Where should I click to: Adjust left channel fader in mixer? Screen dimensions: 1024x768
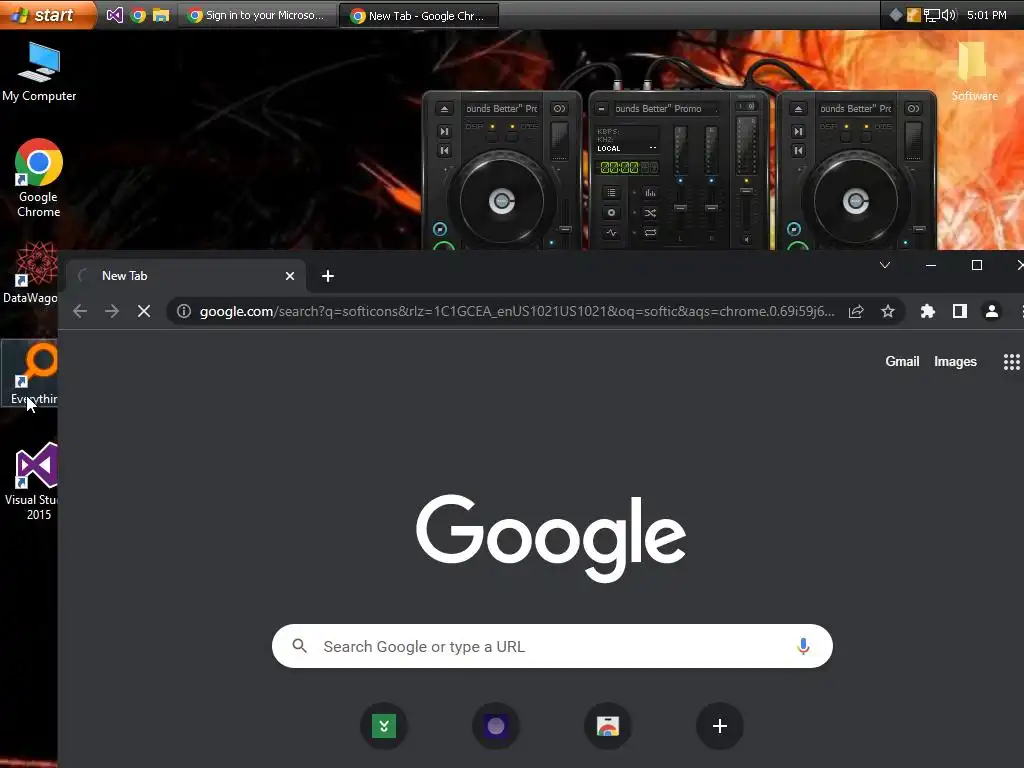pos(680,208)
